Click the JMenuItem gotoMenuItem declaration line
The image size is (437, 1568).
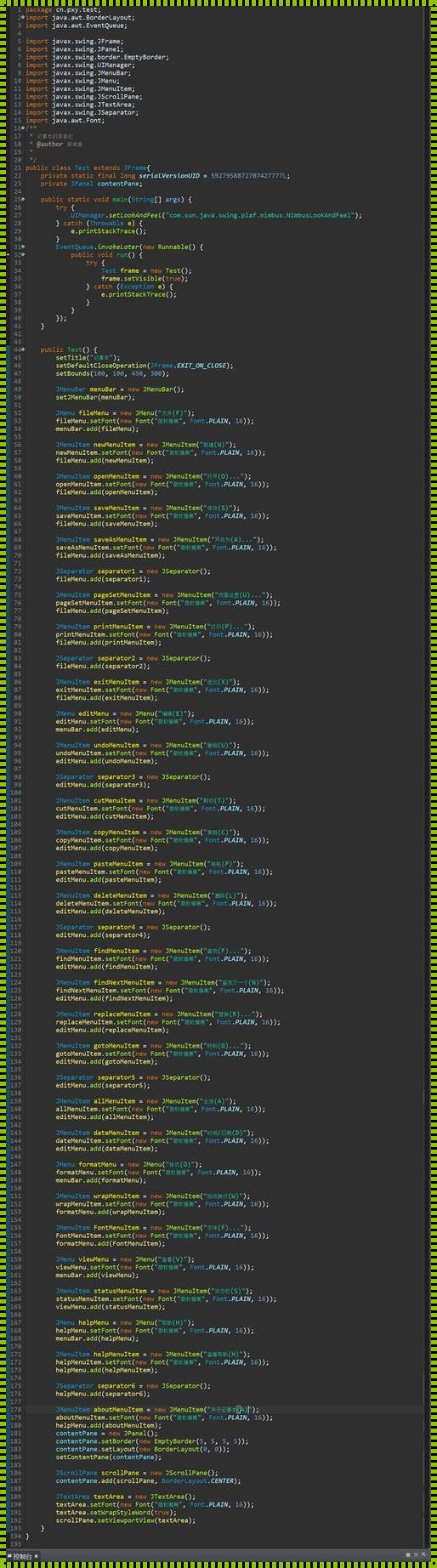(x=154, y=1046)
